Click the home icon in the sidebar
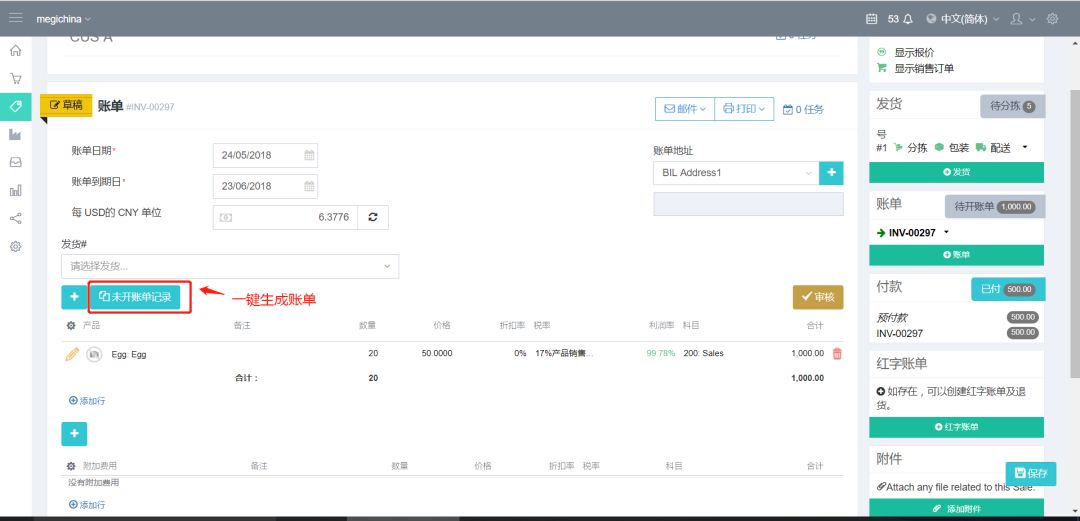Screen dimensions: 1080x521 tap(15, 50)
